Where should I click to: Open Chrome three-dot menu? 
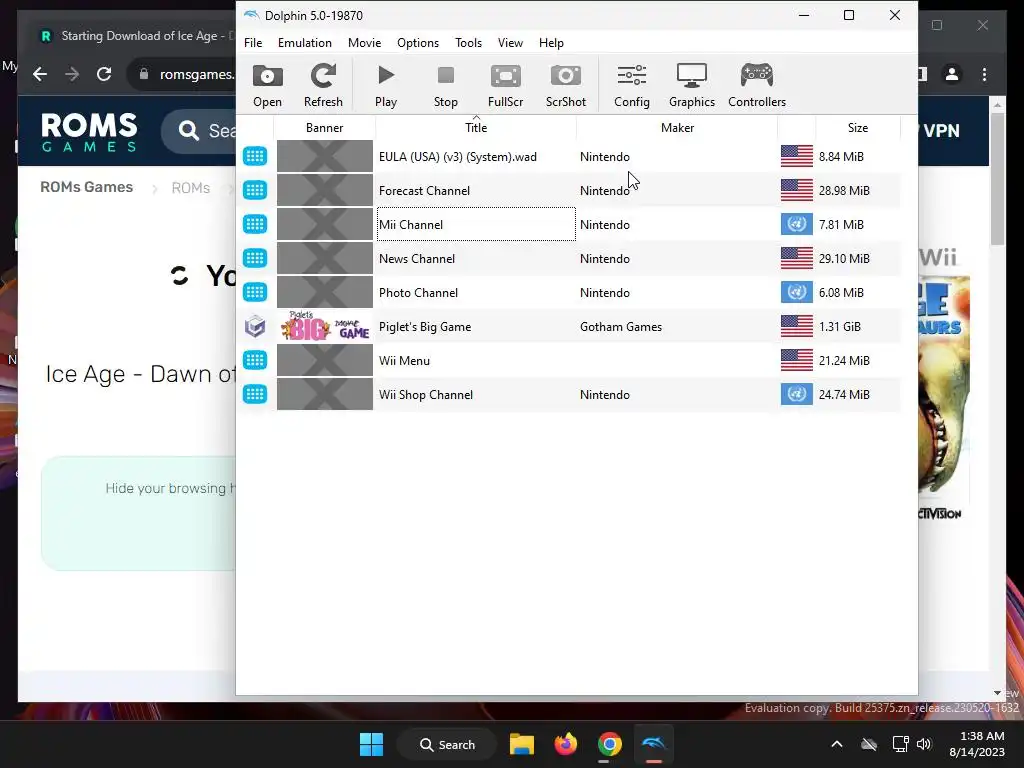coord(984,74)
